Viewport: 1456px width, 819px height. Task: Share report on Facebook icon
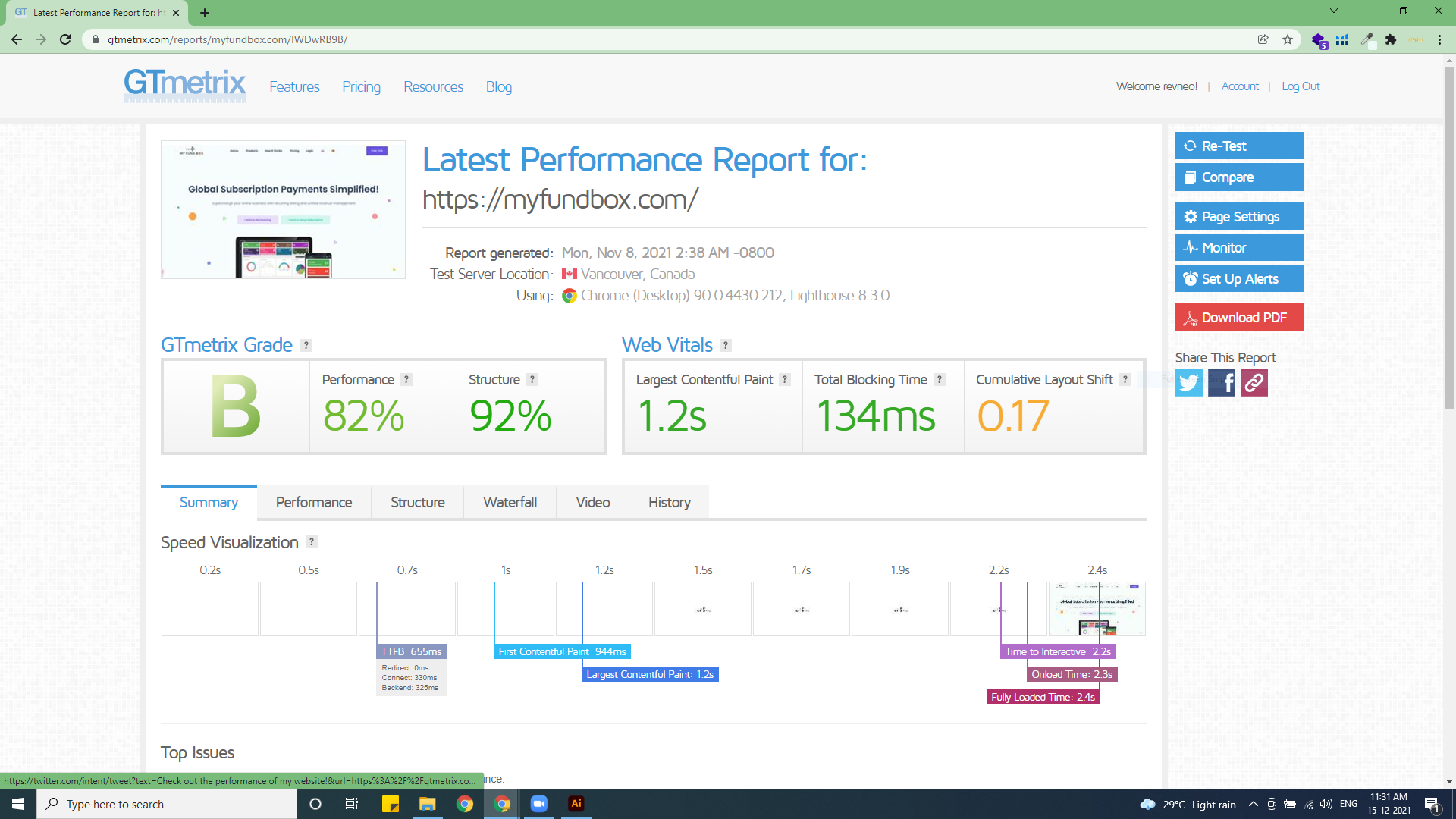pos(1221,383)
